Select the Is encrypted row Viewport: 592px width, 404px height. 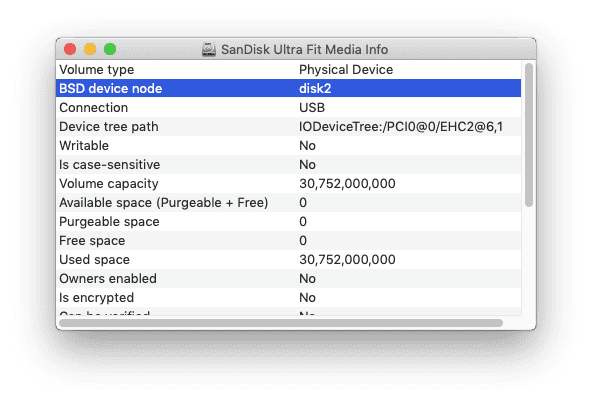(x=288, y=298)
